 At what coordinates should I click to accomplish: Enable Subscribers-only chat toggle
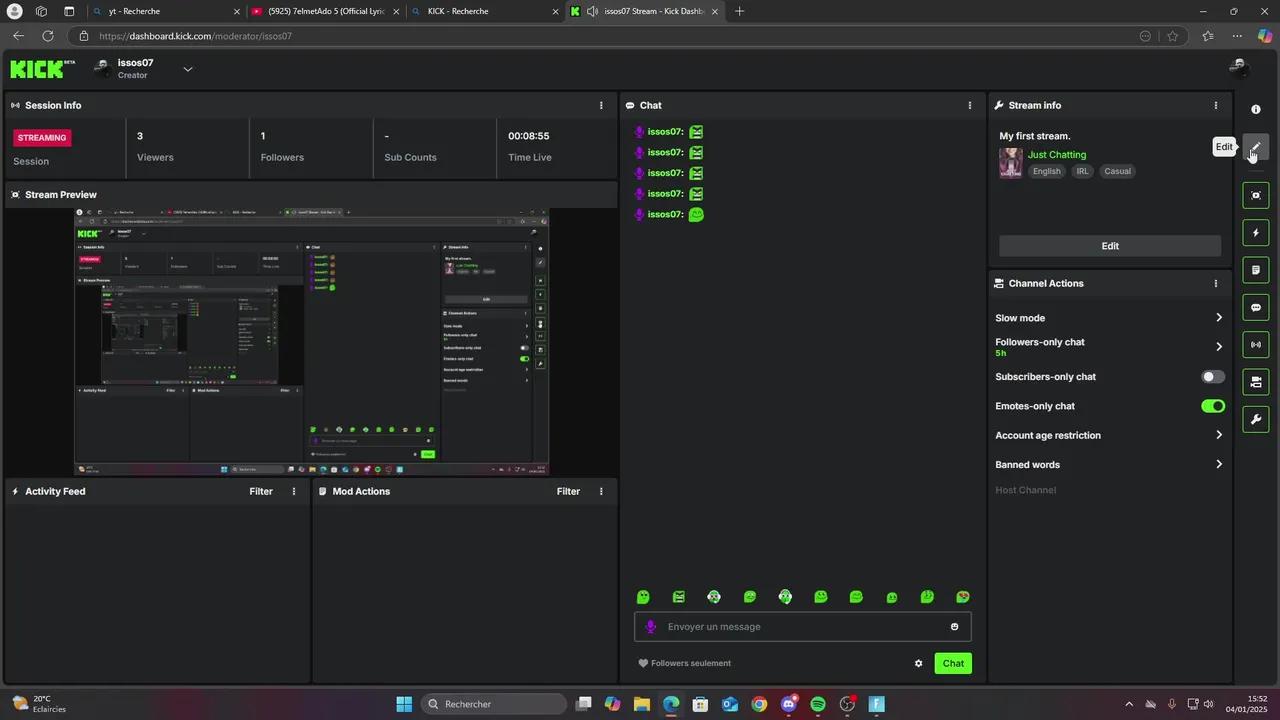(x=1213, y=377)
